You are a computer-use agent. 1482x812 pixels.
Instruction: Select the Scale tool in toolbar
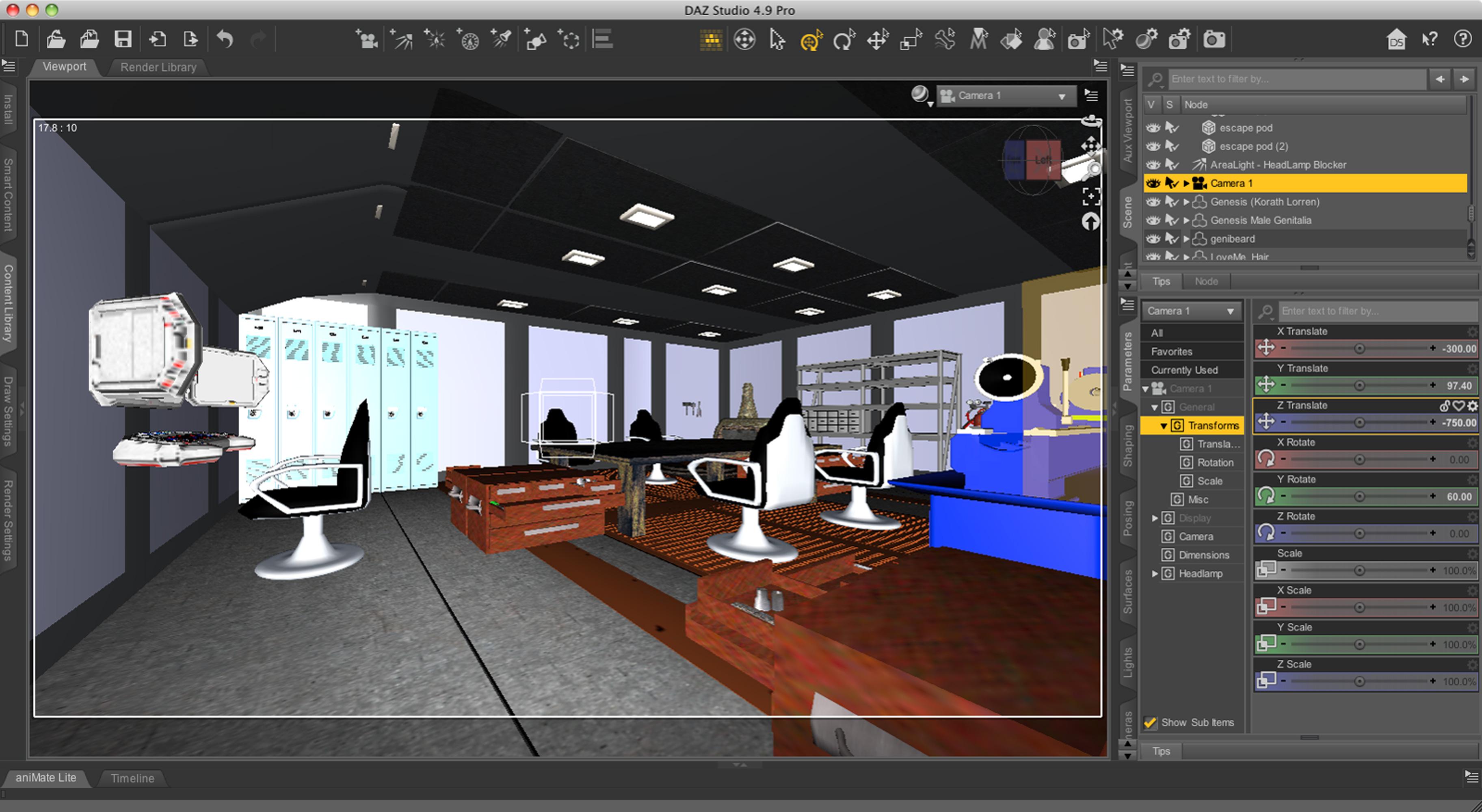pyautogui.click(x=911, y=40)
